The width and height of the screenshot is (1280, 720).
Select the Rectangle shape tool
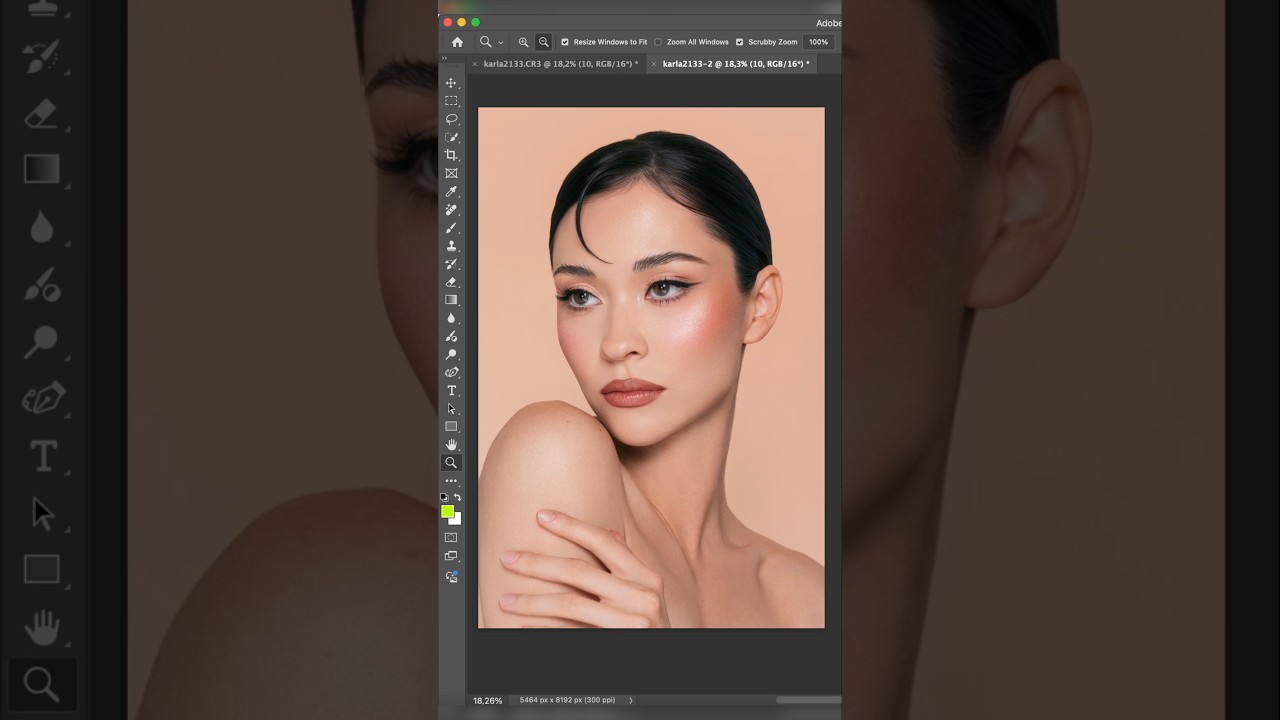click(451, 426)
